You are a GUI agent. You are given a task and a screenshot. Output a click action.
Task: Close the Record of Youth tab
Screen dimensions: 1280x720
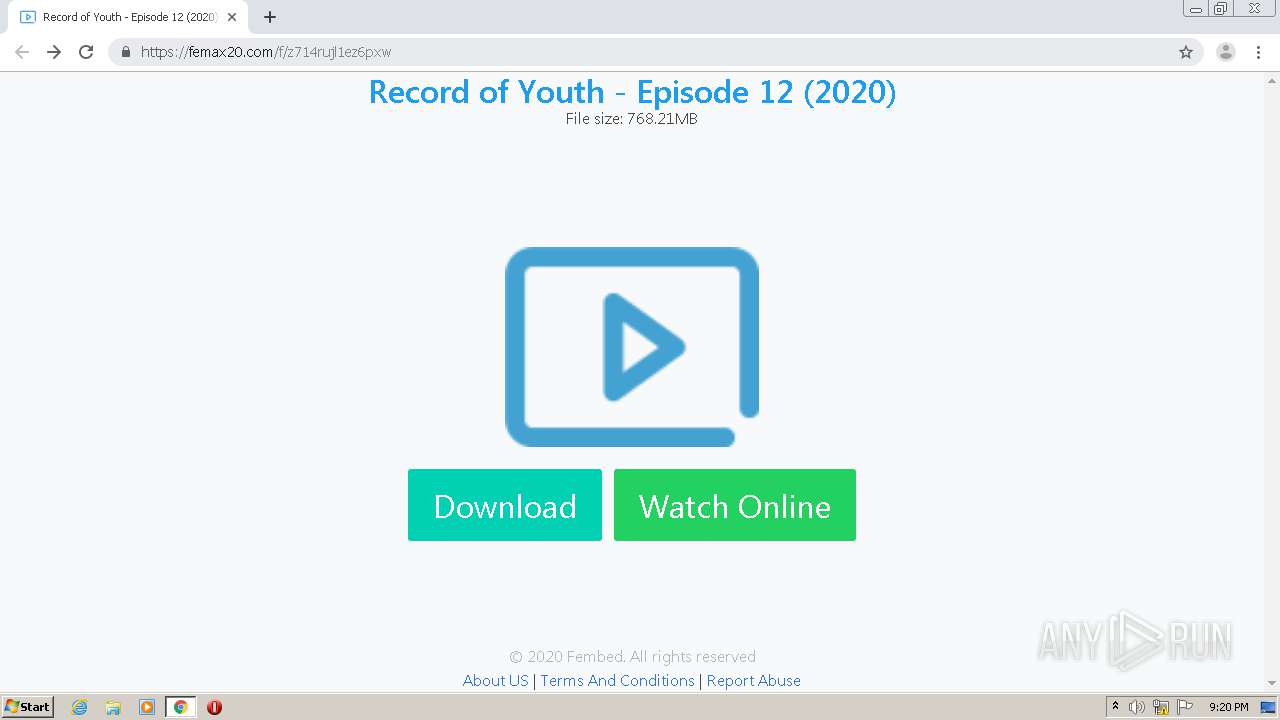coord(232,17)
